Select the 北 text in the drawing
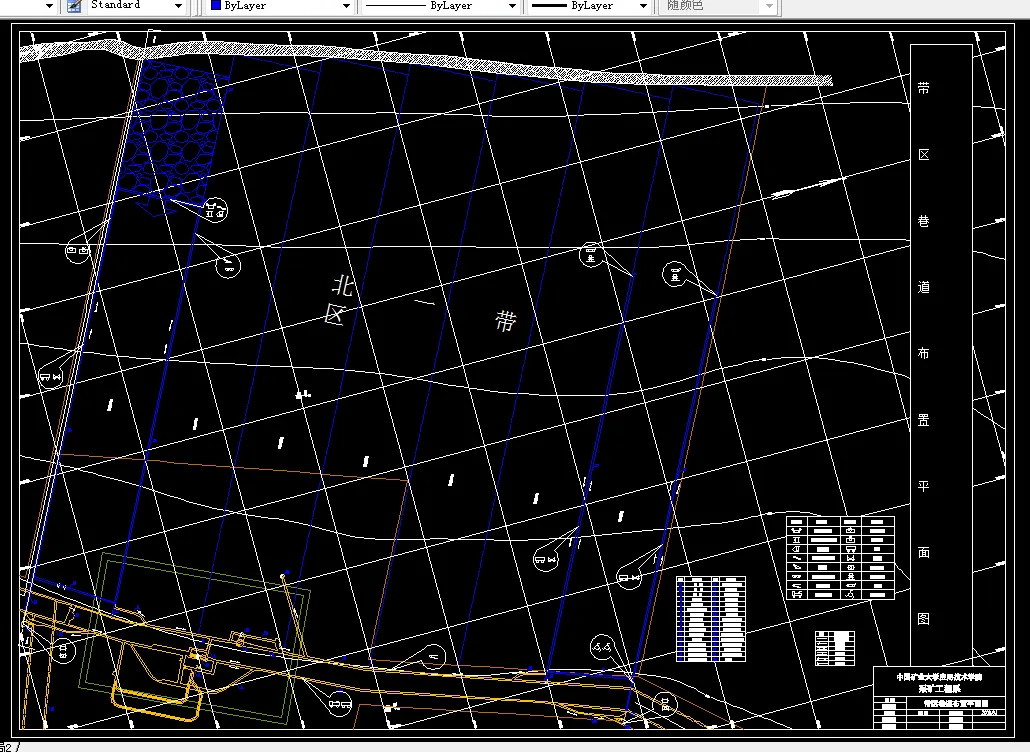 pyautogui.click(x=344, y=286)
